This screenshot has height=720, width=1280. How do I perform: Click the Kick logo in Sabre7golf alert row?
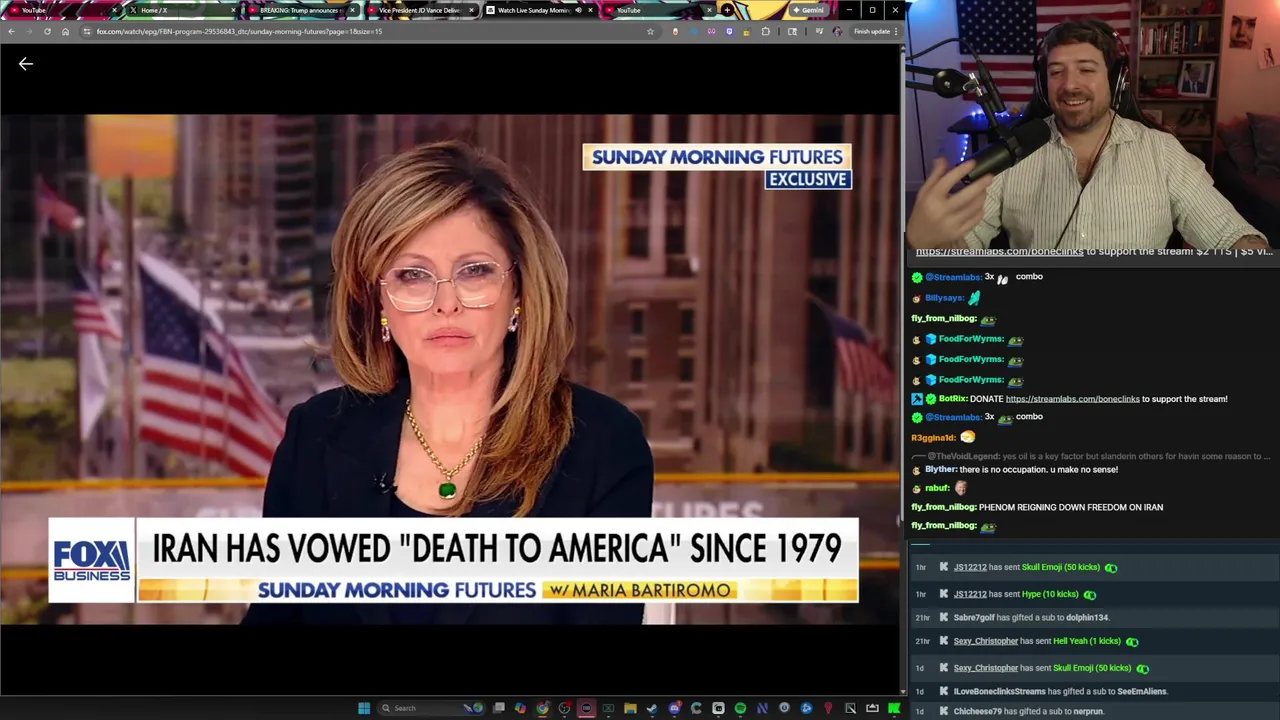click(943, 618)
